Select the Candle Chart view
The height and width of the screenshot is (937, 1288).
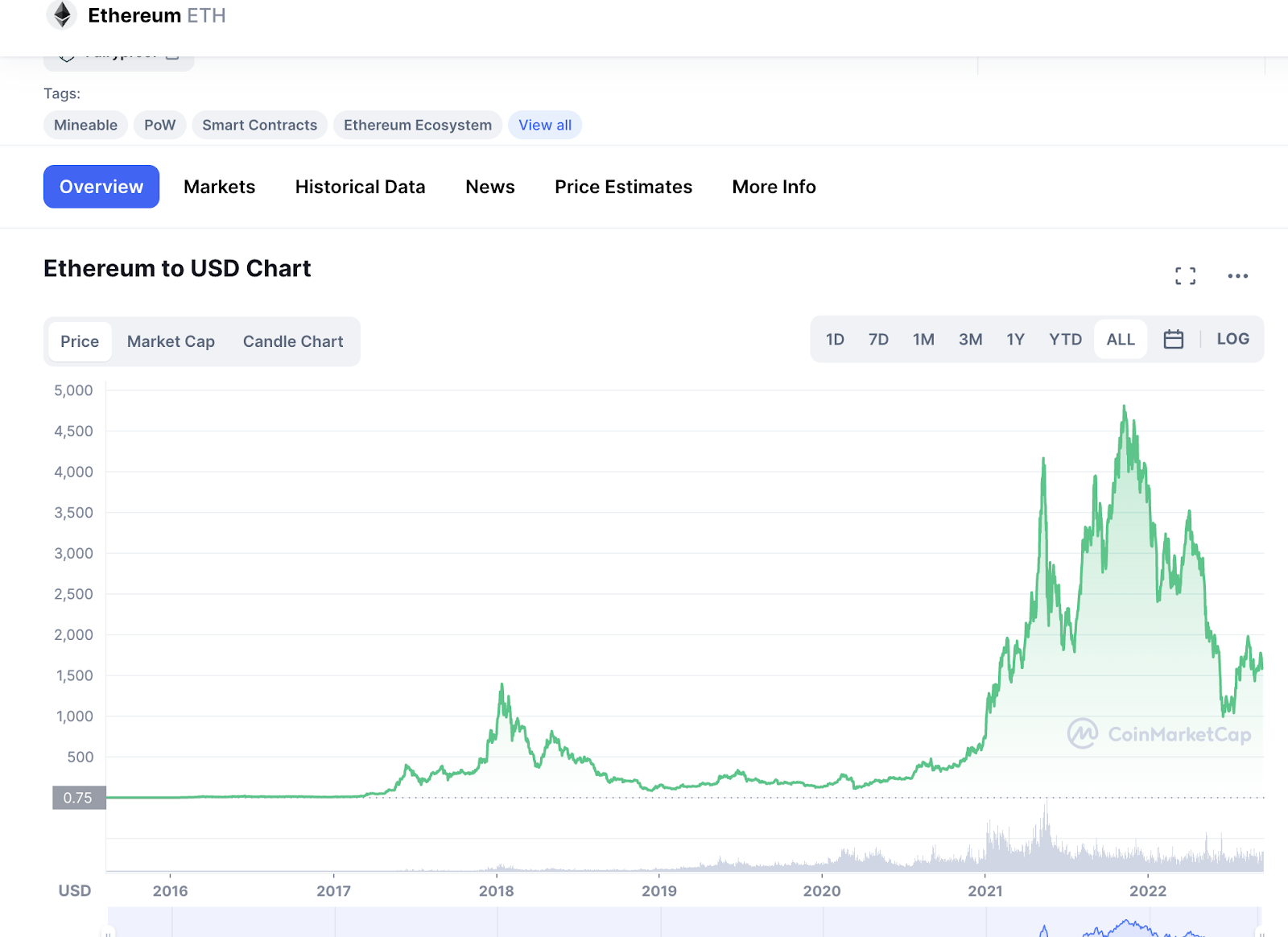(293, 341)
